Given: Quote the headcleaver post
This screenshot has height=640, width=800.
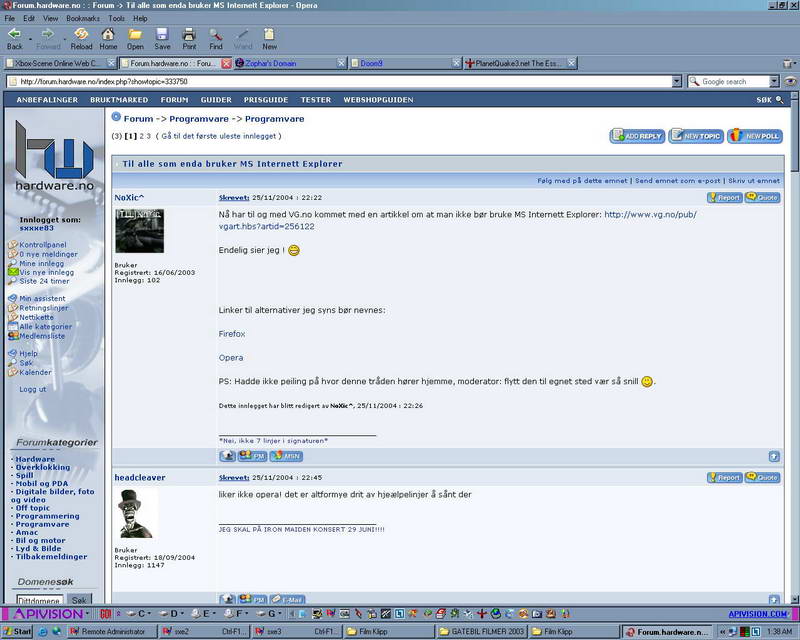Looking at the screenshot, I should (762, 478).
